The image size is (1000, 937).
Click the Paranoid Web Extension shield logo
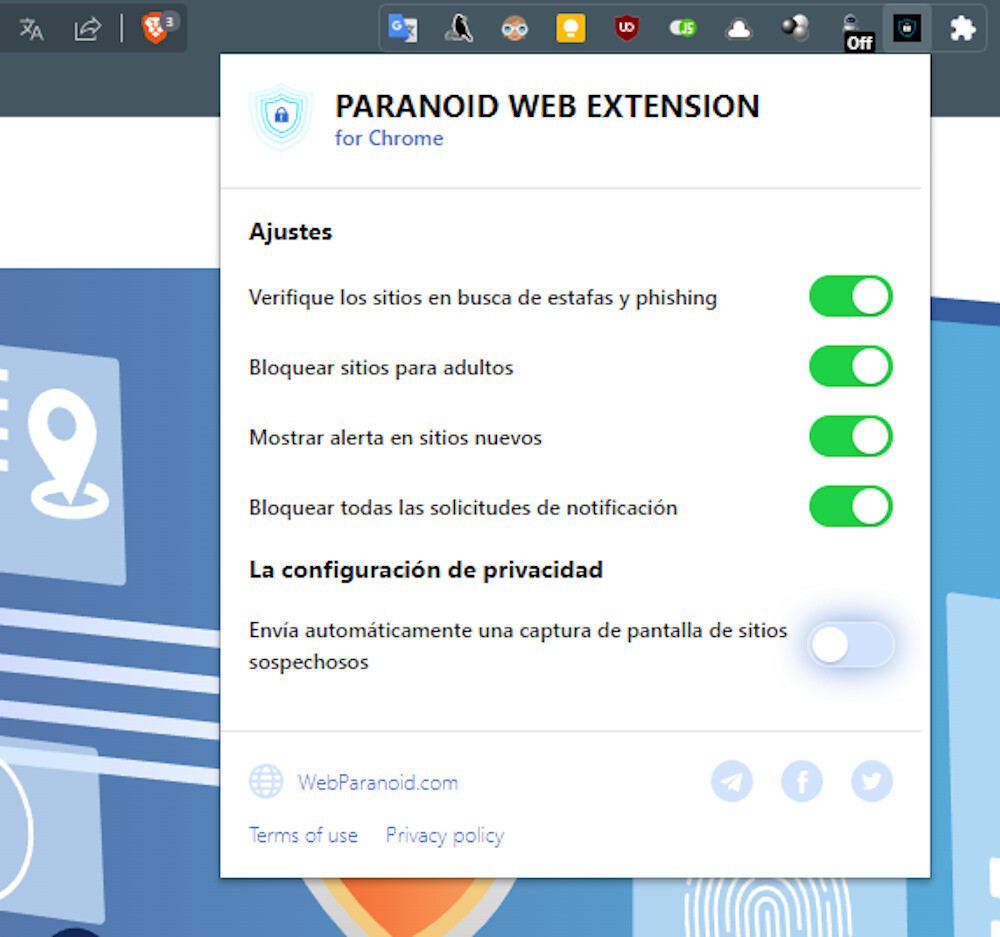click(281, 115)
